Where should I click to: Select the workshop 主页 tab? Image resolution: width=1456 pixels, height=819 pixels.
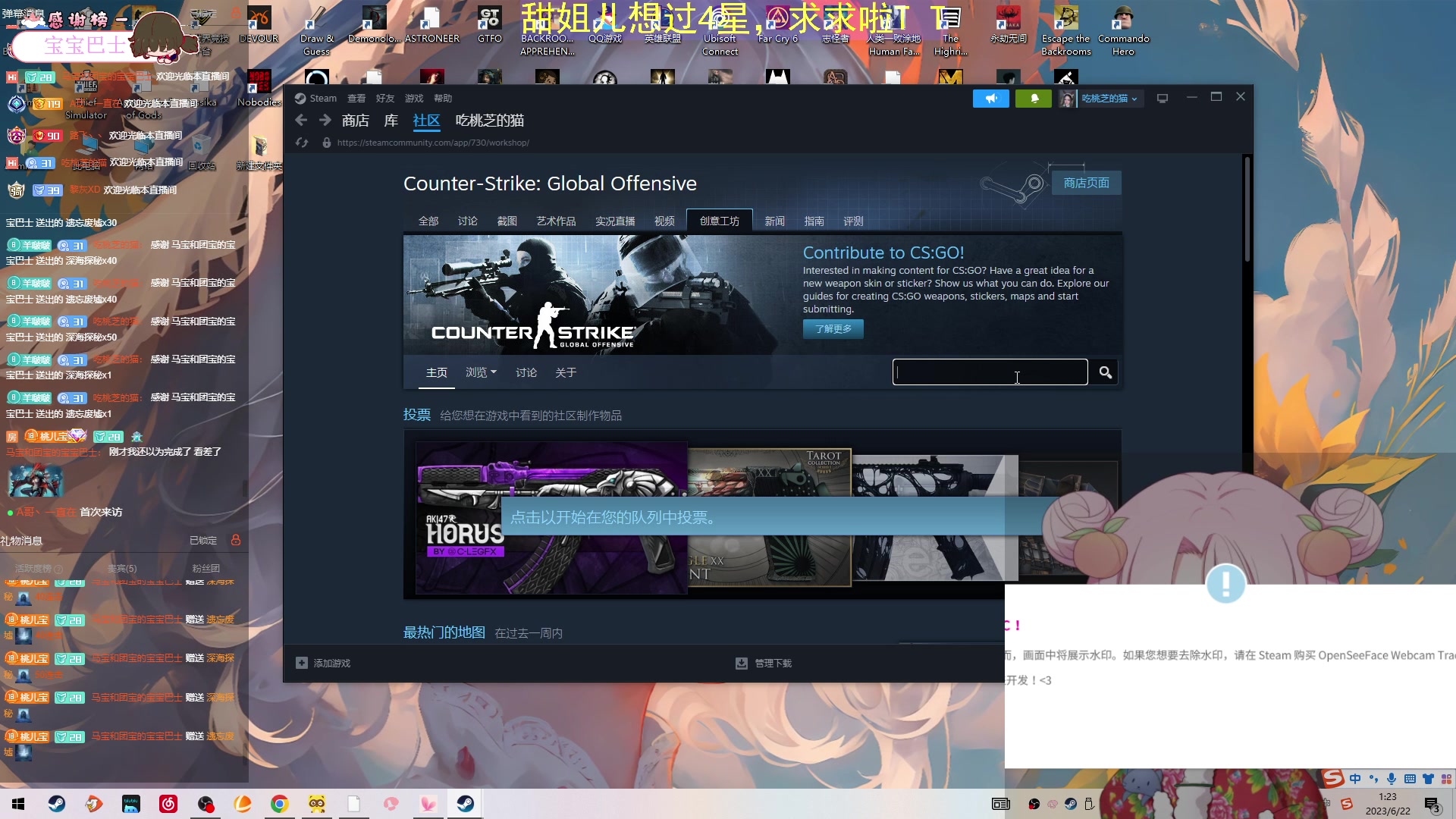[437, 372]
